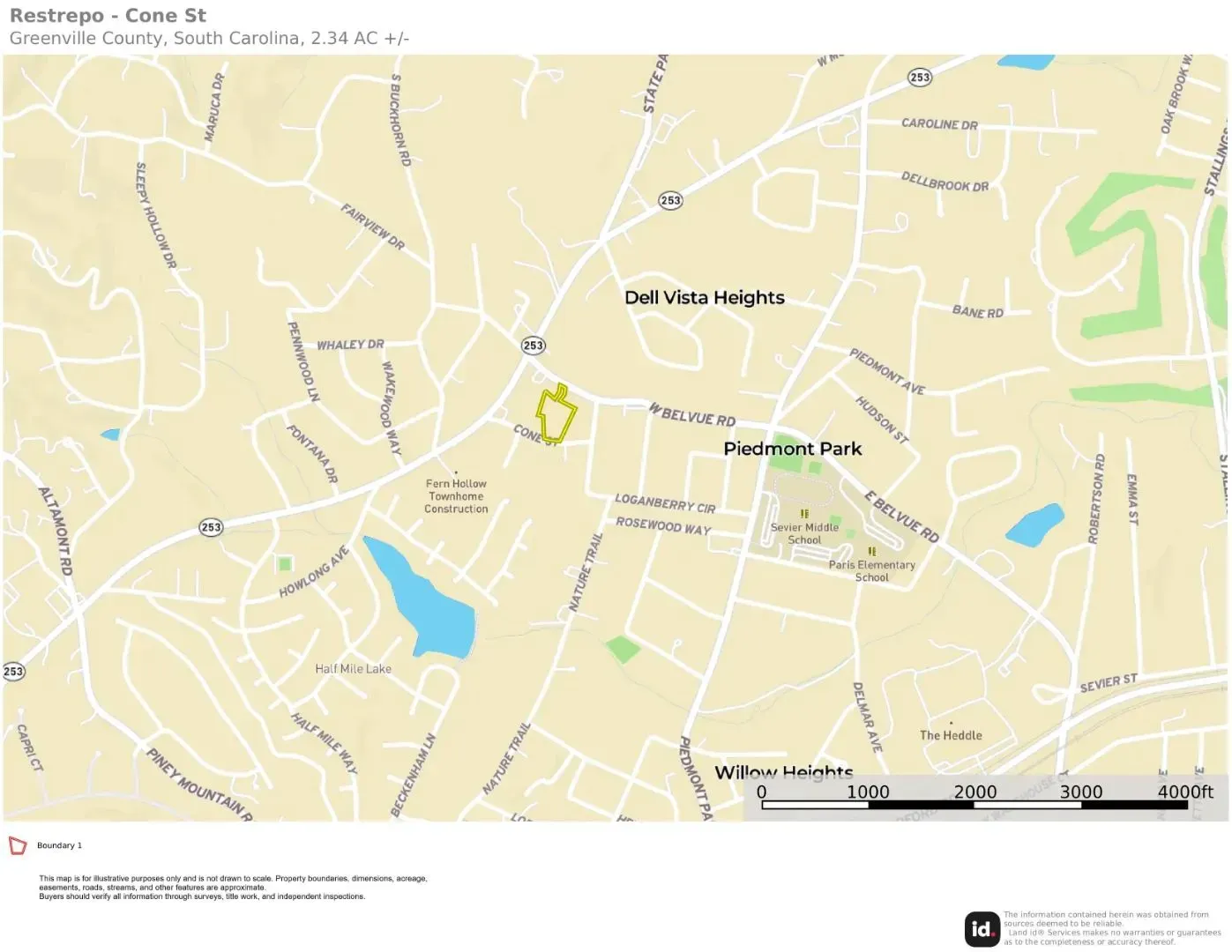This screenshot has width=1232, height=952.
Task: Click the Willow Heights label
Action: tap(784, 773)
